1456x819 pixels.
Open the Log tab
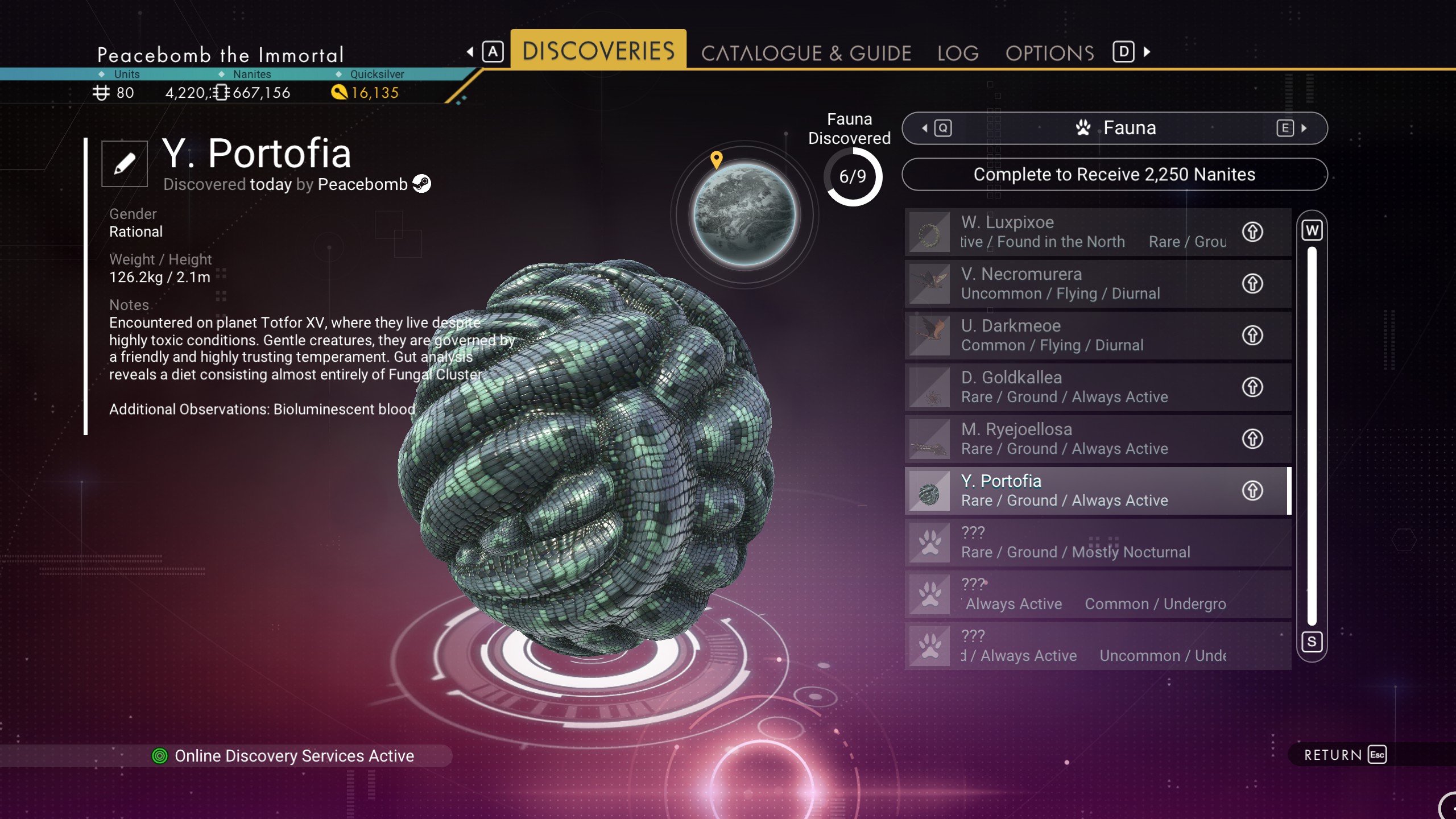click(958, 53)
